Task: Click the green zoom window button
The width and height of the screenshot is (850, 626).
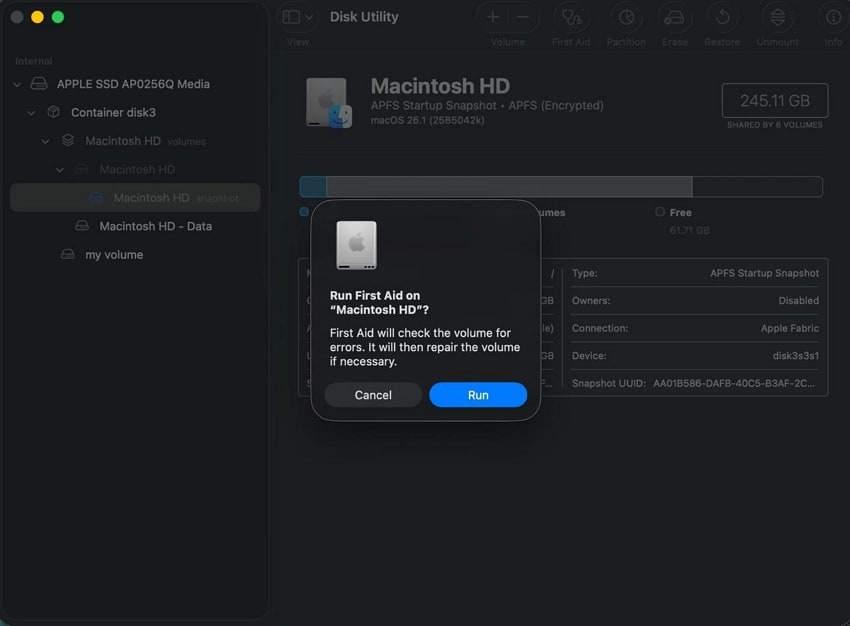Action: tap(58, 17)
